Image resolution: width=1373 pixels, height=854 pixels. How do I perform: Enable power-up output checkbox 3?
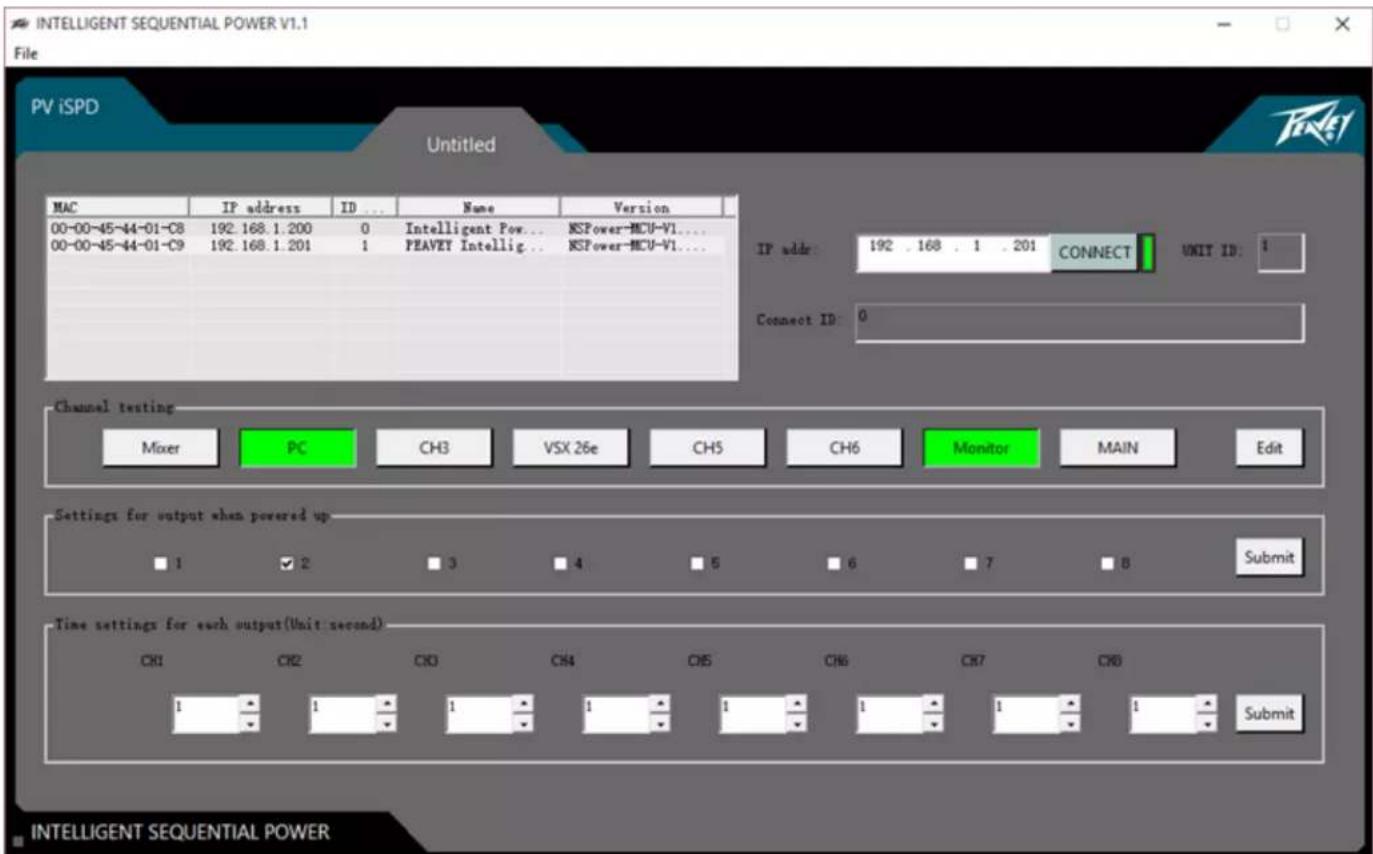click(433, 564)
